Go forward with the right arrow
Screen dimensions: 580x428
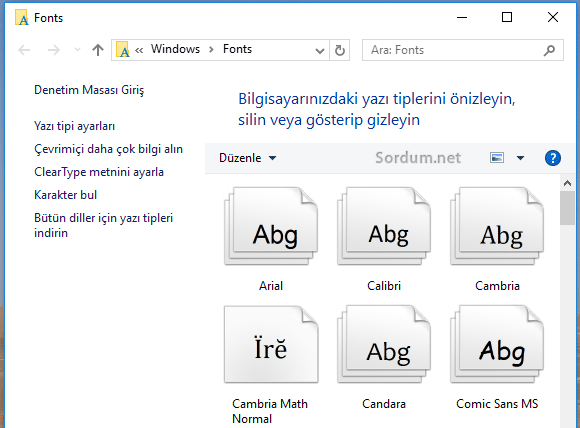click(x=54, y=50)
